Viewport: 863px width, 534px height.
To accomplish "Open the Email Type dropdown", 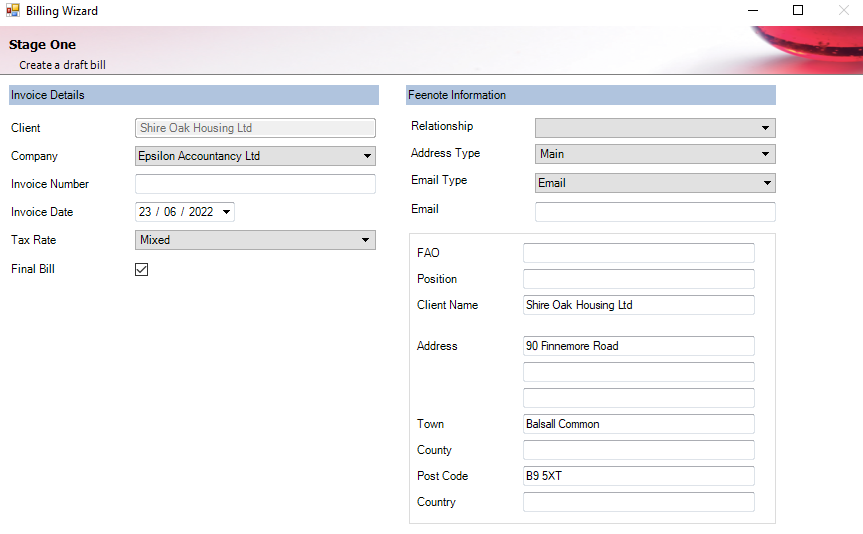I will pos(655,183).
